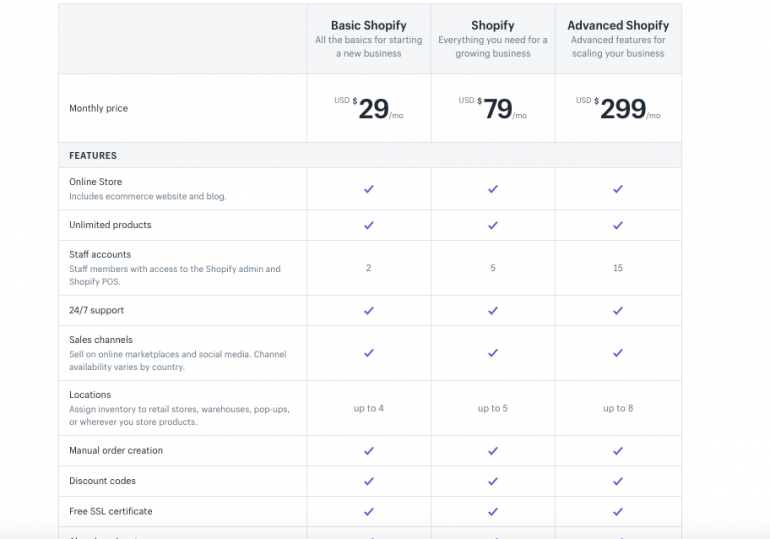770x539 pixels.
Task: Click 24/7 support checkmark under Advanced Shopify
Action: tap(617, 310)
